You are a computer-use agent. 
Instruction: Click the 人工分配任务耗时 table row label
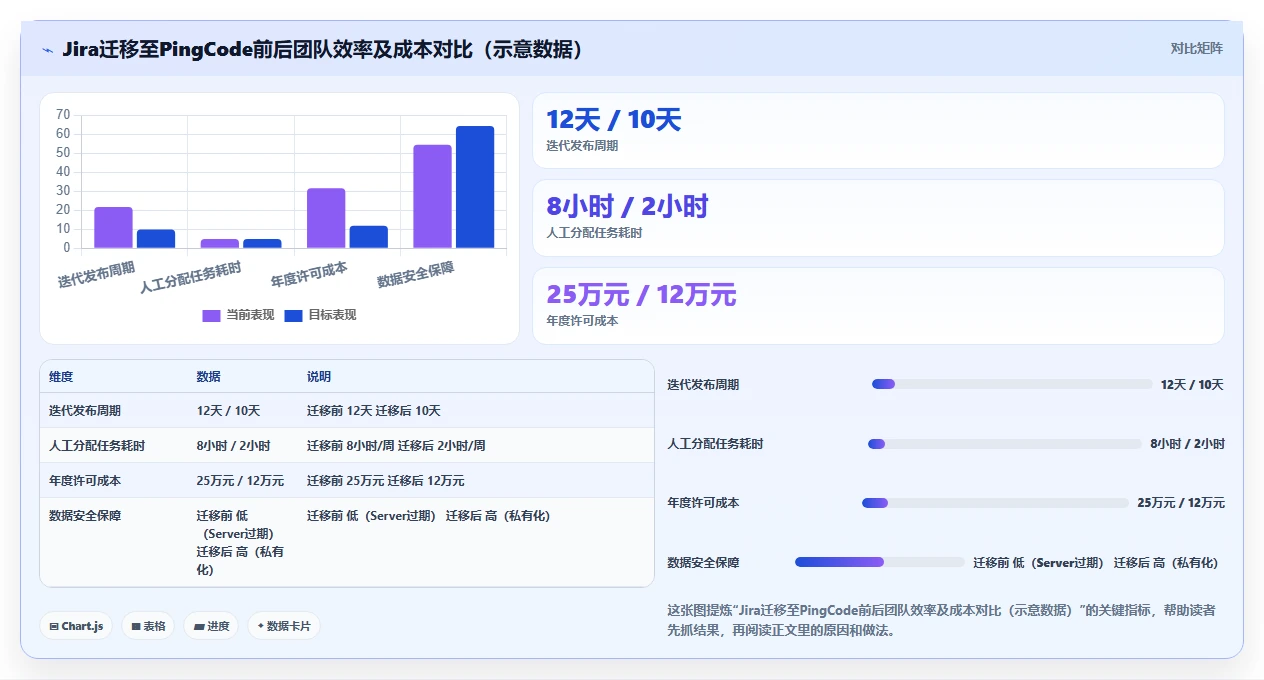click(x=97, y=446)
